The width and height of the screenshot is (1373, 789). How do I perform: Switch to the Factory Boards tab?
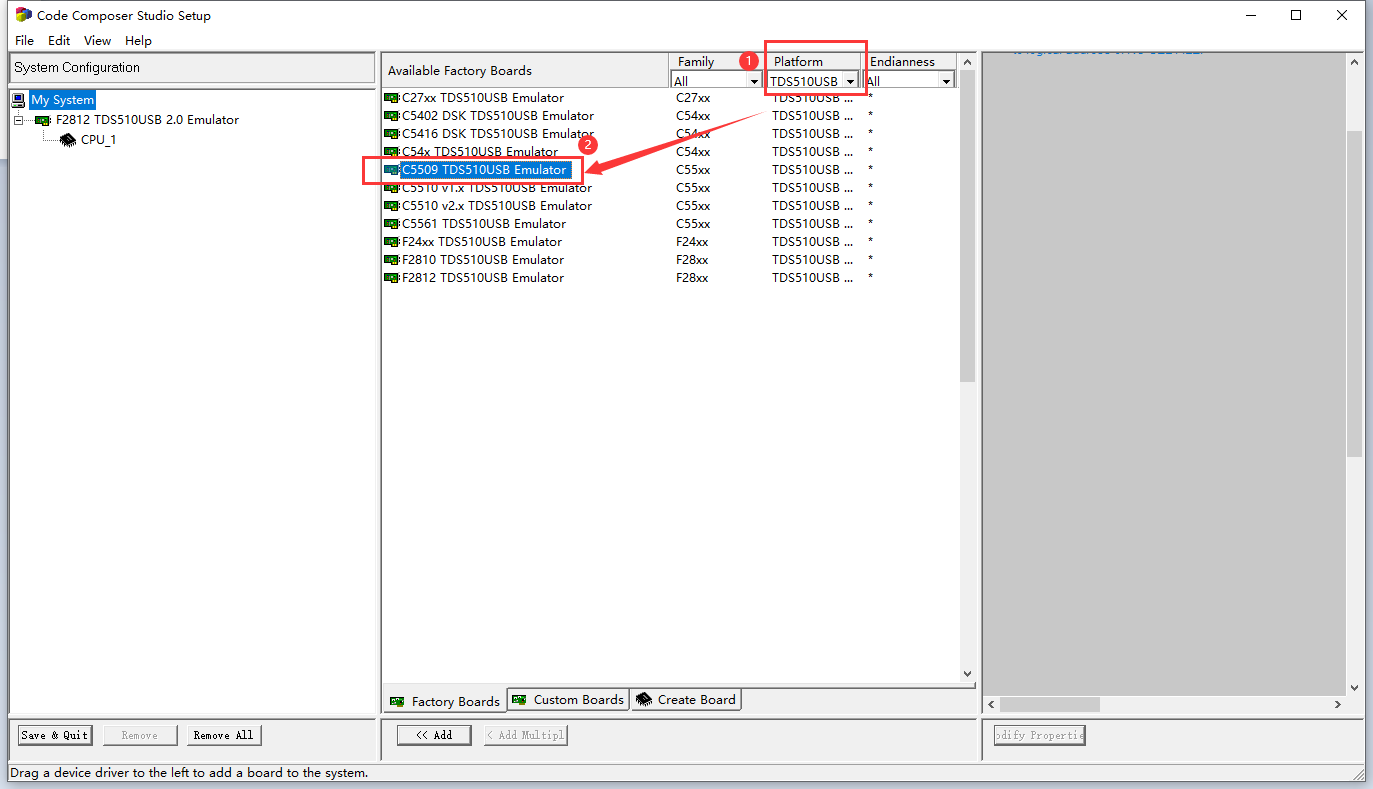pyautogui.click(x=445, y=701)
